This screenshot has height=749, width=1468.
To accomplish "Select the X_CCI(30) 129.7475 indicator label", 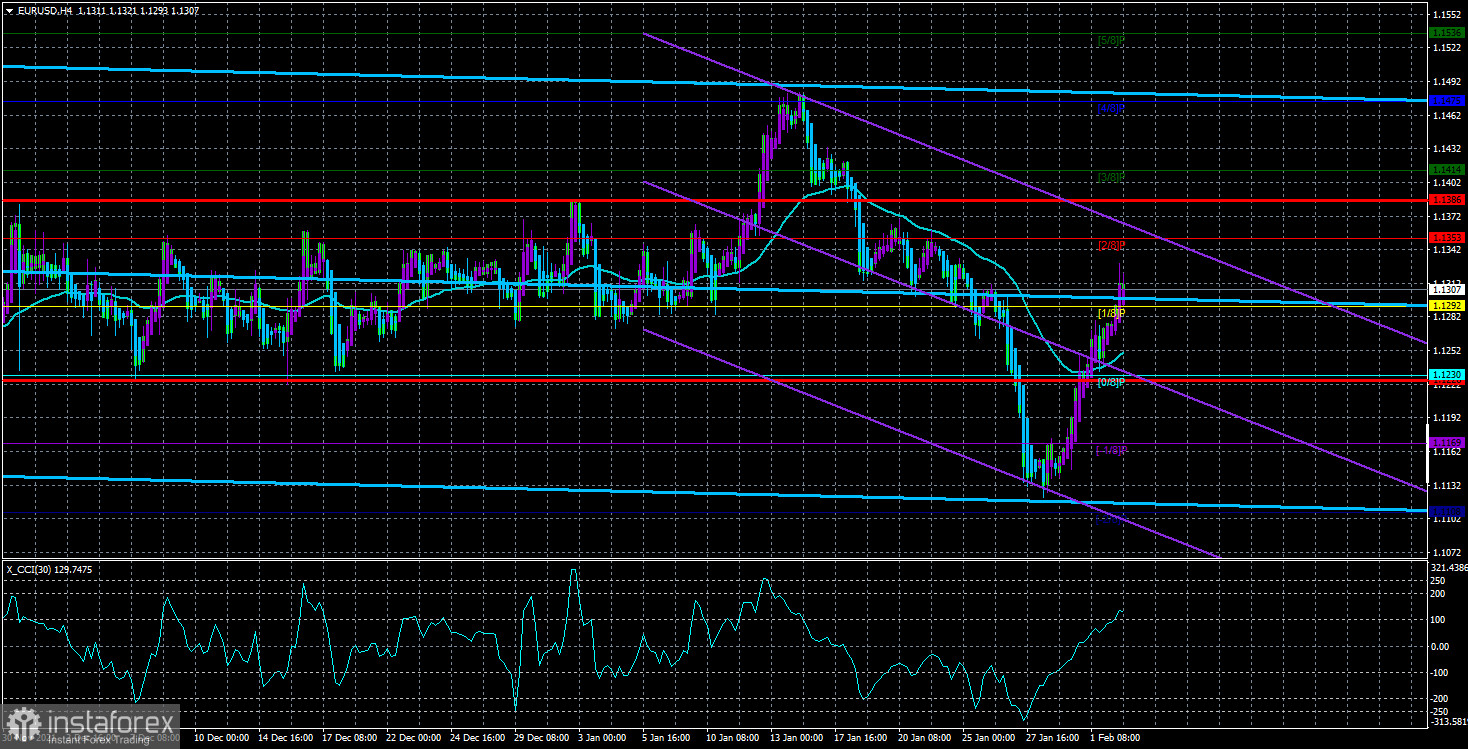I will coord(51,569).
